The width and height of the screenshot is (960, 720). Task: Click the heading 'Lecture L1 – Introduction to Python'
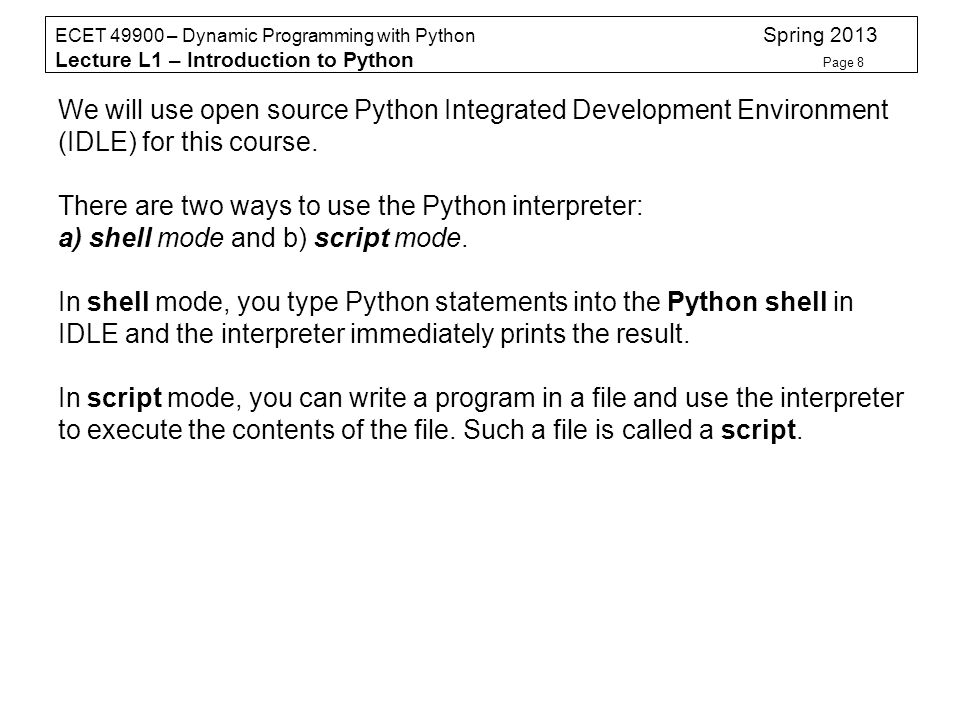[234, 60]
